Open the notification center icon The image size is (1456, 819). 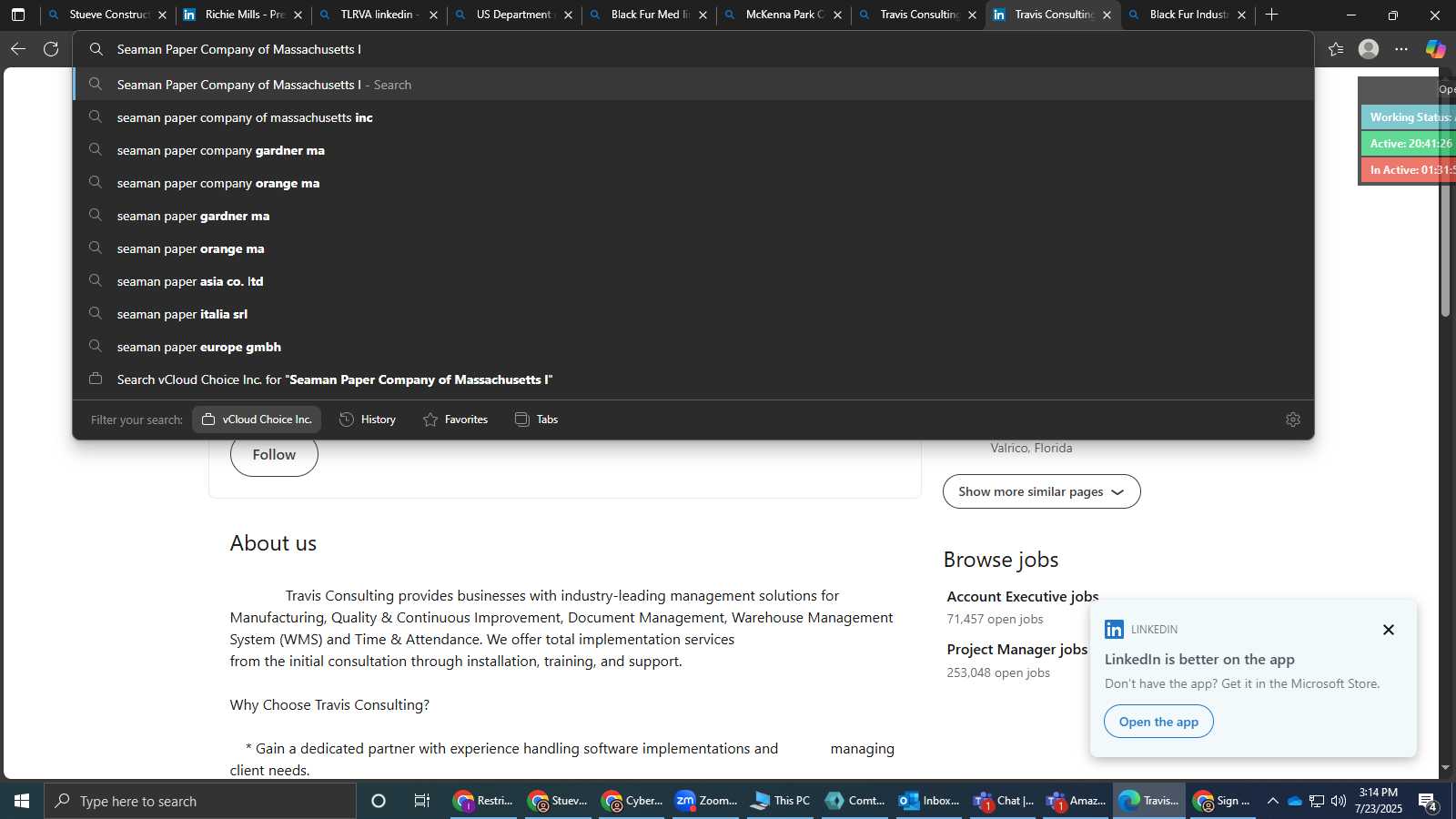[x=1428, y=802]
